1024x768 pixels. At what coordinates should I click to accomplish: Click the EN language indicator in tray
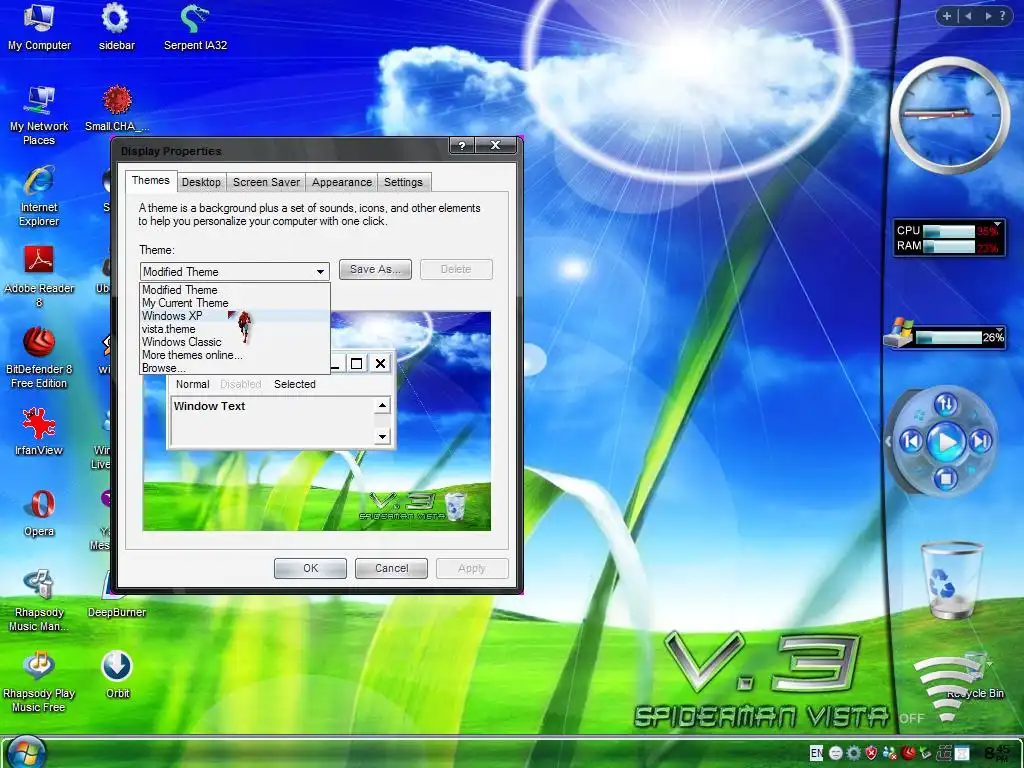tap(816, 753)
